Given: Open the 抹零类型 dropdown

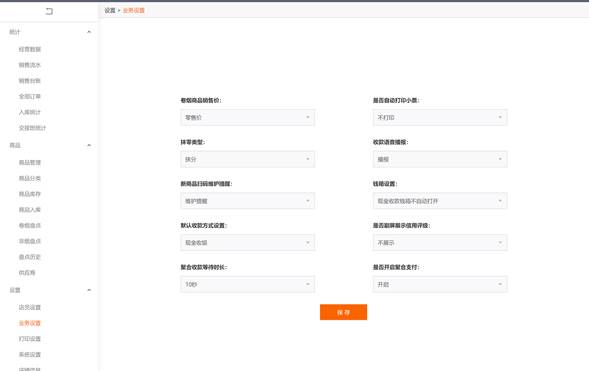Looking at the screenshot, I should tap(248, 159).
